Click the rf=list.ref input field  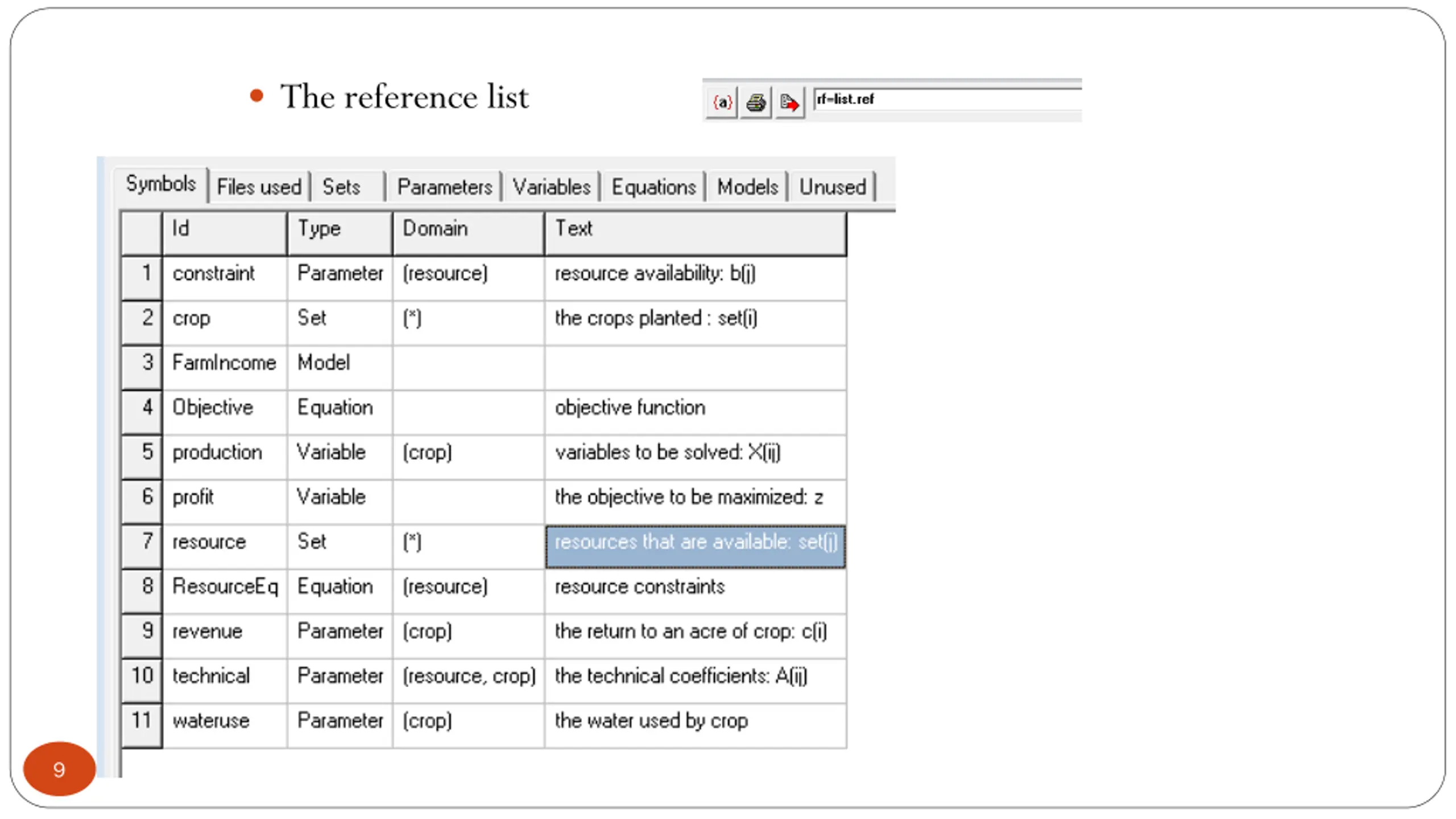click(947, 100)
